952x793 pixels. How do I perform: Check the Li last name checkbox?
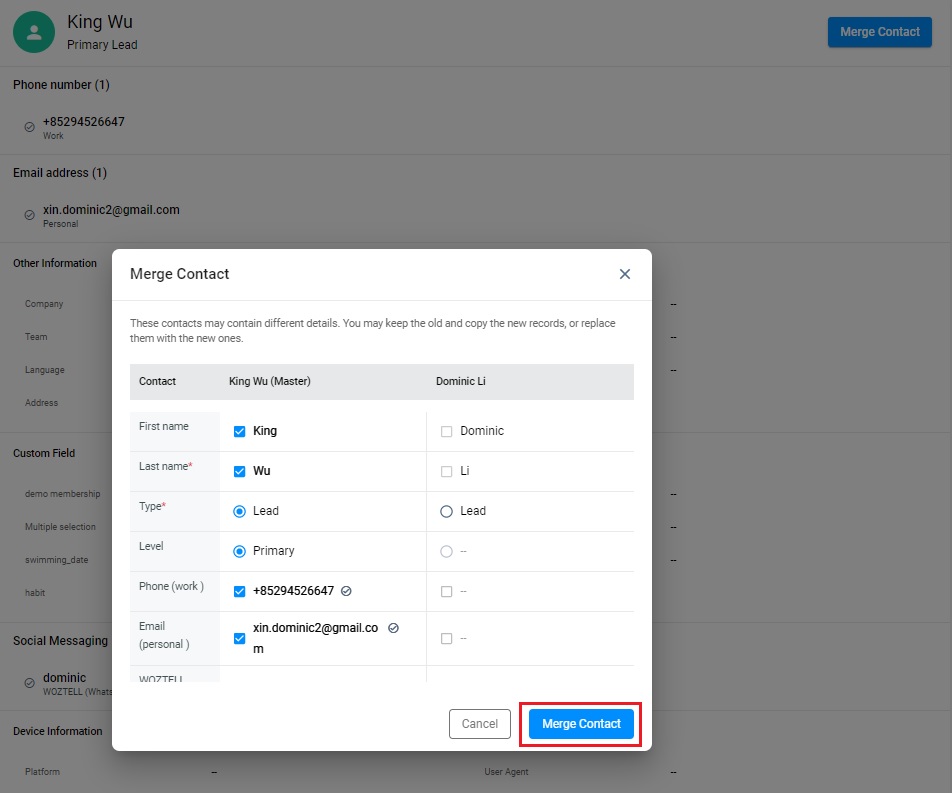(x=447, y=471)
